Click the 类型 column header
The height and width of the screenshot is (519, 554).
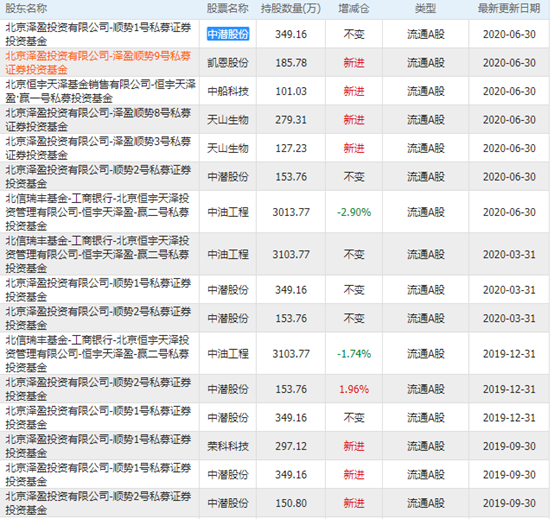tap(425, 8)
